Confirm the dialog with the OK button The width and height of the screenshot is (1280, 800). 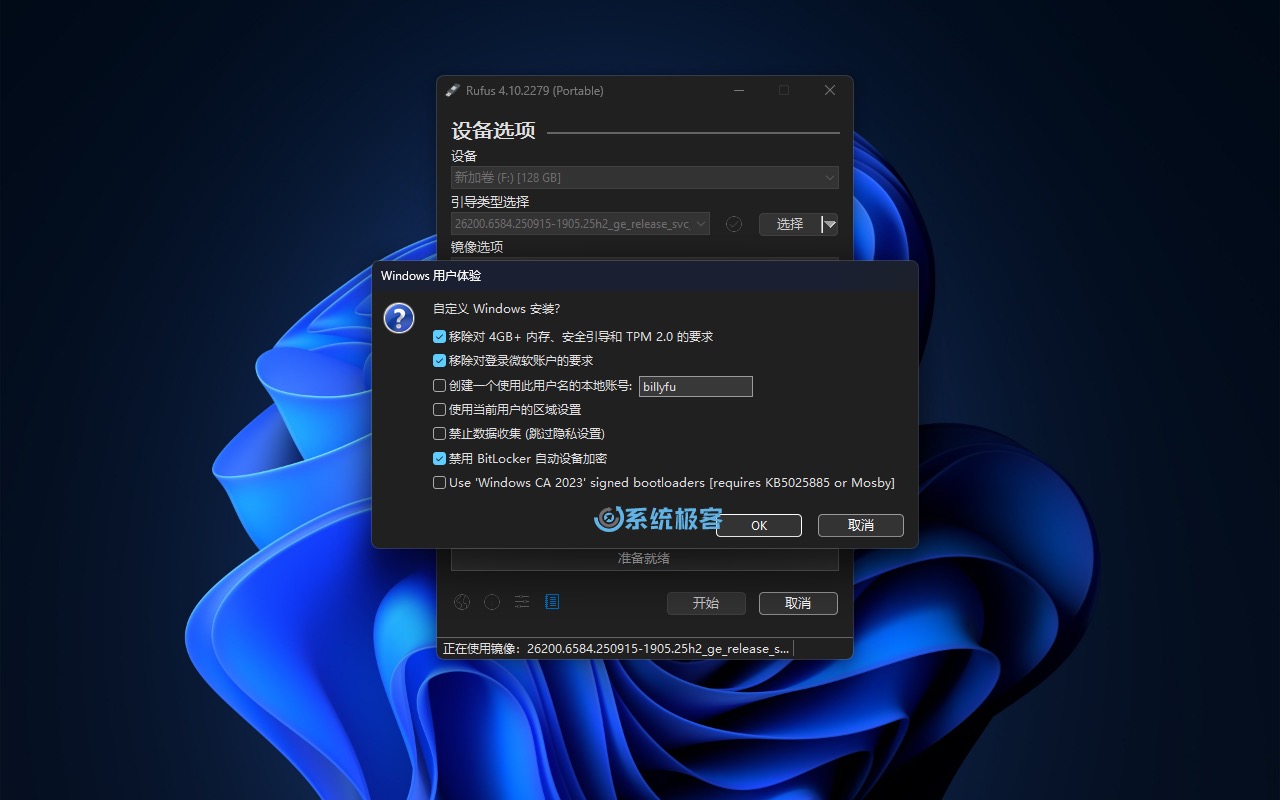pyautogui.click(x=759, y=525)
